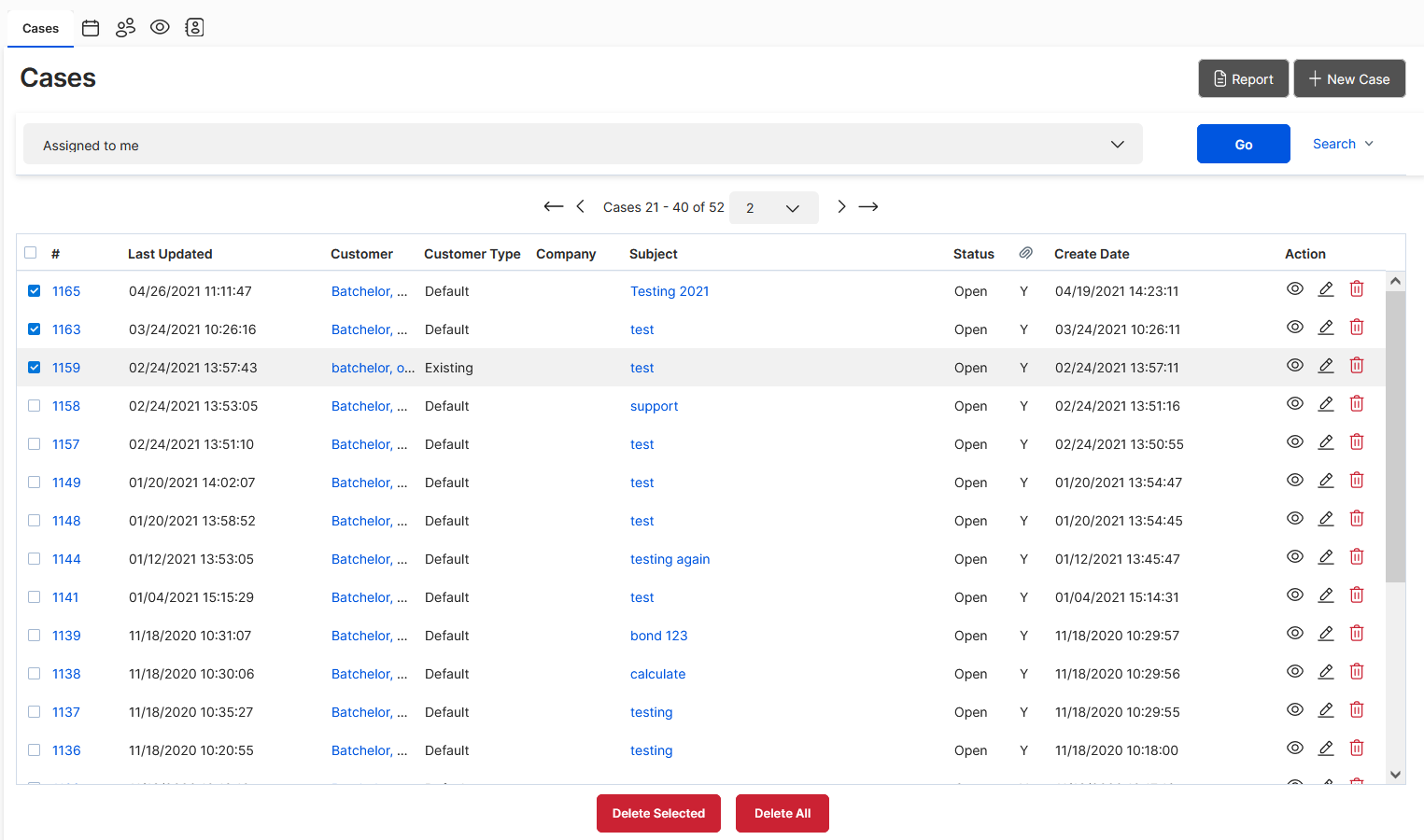This screenshot has height=840, width=1424.
Task: Open customer batchelor, o... in row 1159
Action: [373, 368]
